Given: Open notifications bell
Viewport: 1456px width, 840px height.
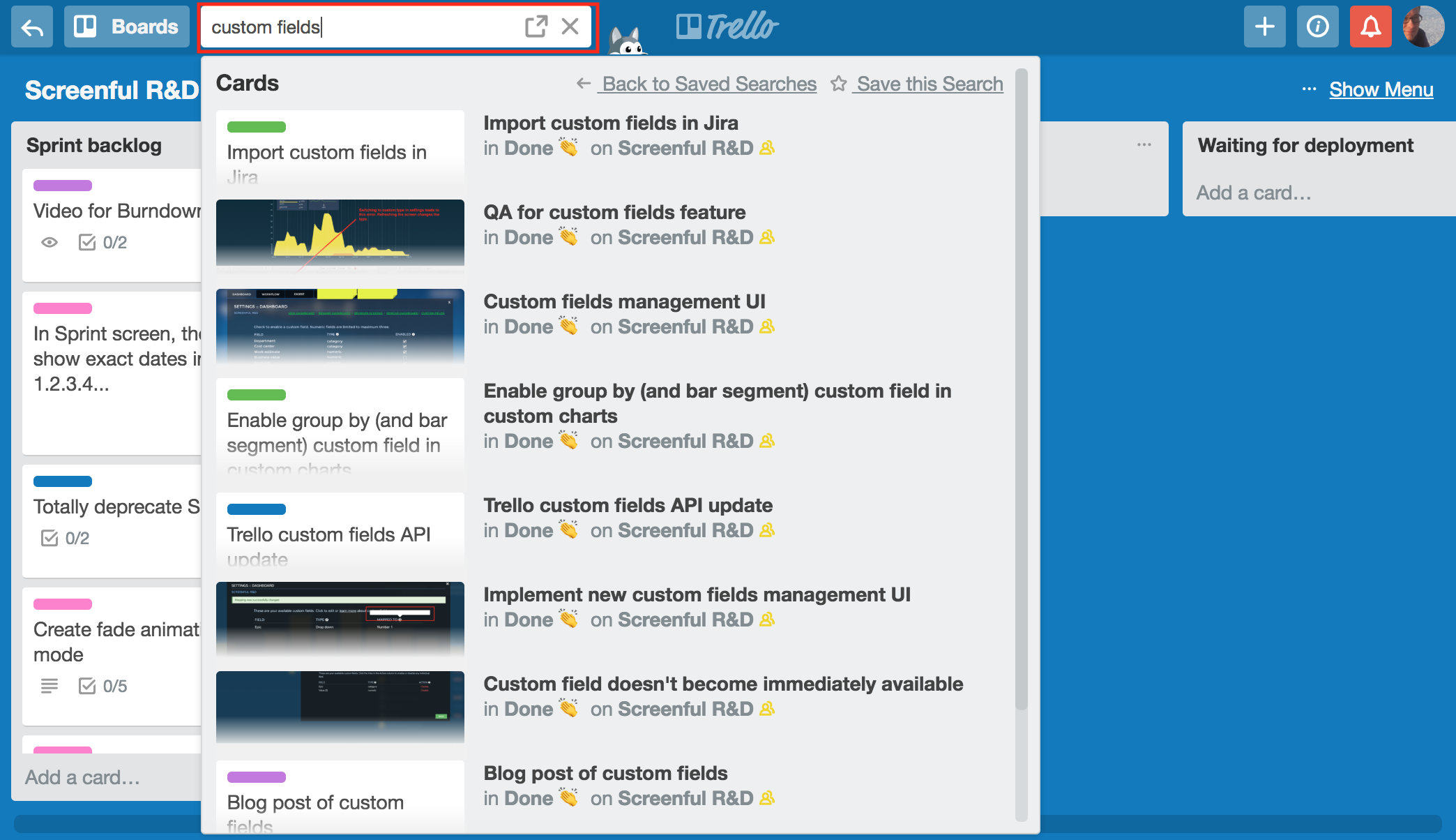Looking at the screenshot, I should 1371,27.
